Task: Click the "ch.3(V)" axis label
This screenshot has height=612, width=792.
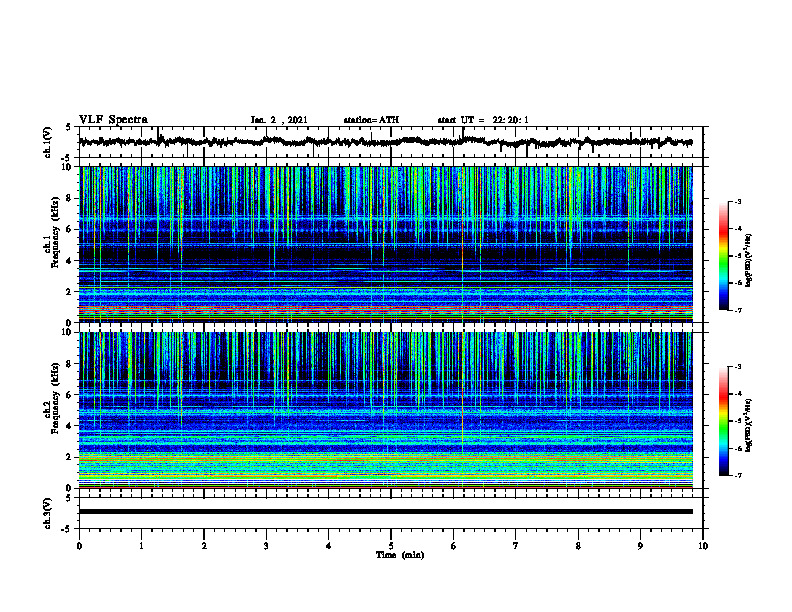Action: (48, 513)
